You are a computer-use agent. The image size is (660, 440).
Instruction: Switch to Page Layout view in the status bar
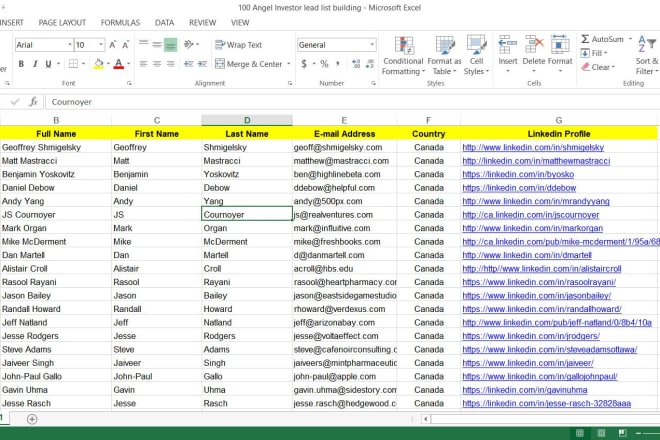[601, 433]
